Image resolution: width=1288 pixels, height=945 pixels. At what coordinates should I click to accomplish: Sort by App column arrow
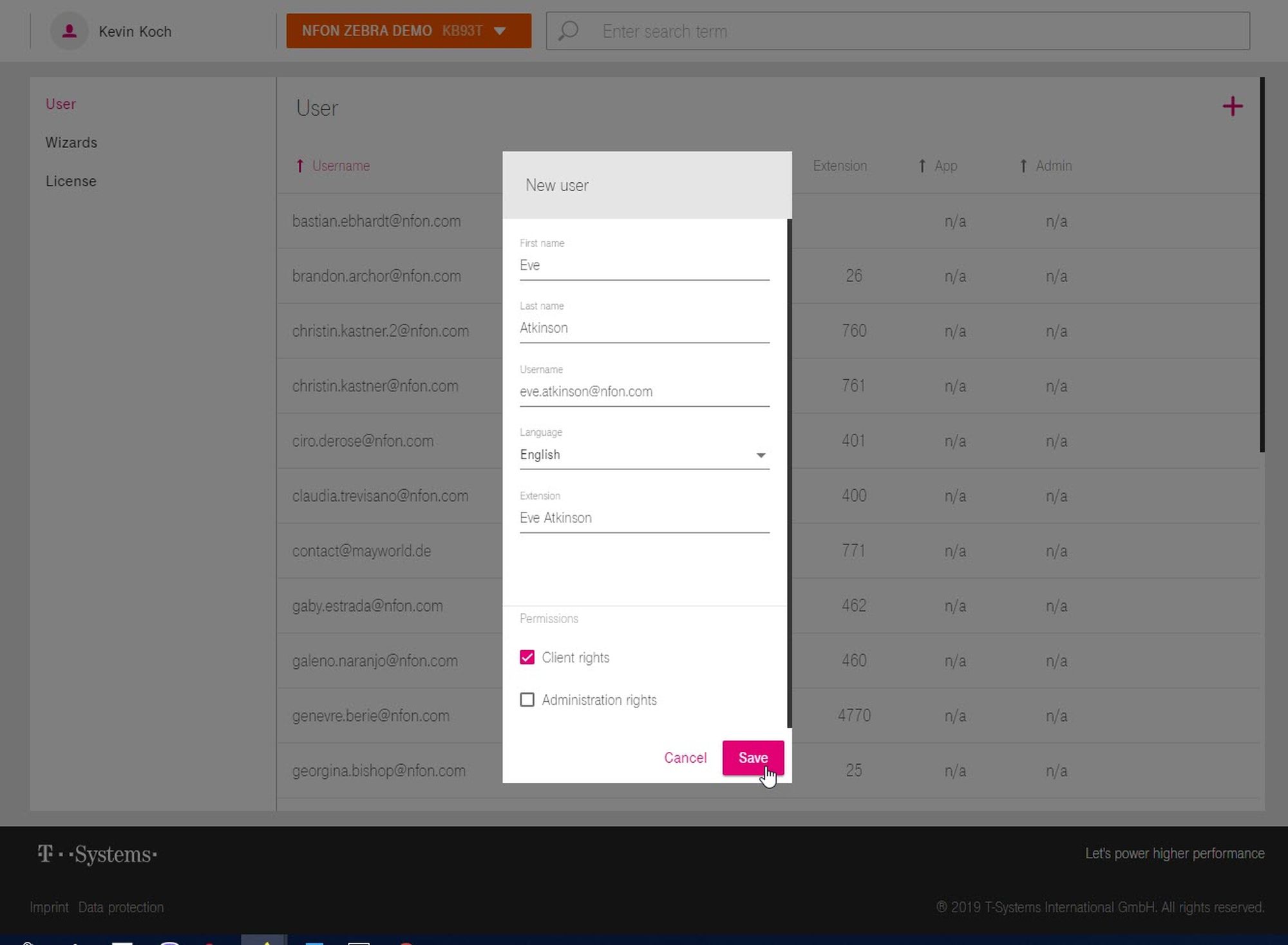point(922,166)
